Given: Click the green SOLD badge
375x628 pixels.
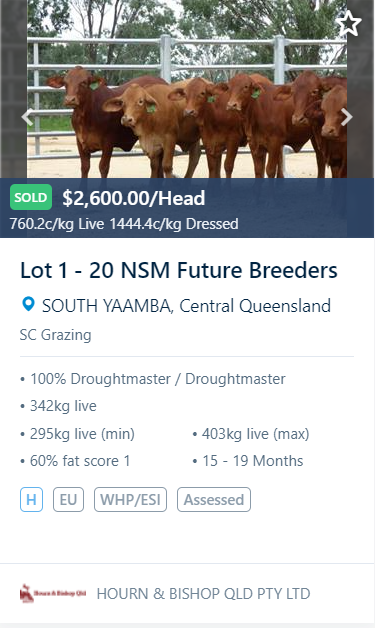Looking at the screenshot, I should pyautogui.click(x=31, y=197).
